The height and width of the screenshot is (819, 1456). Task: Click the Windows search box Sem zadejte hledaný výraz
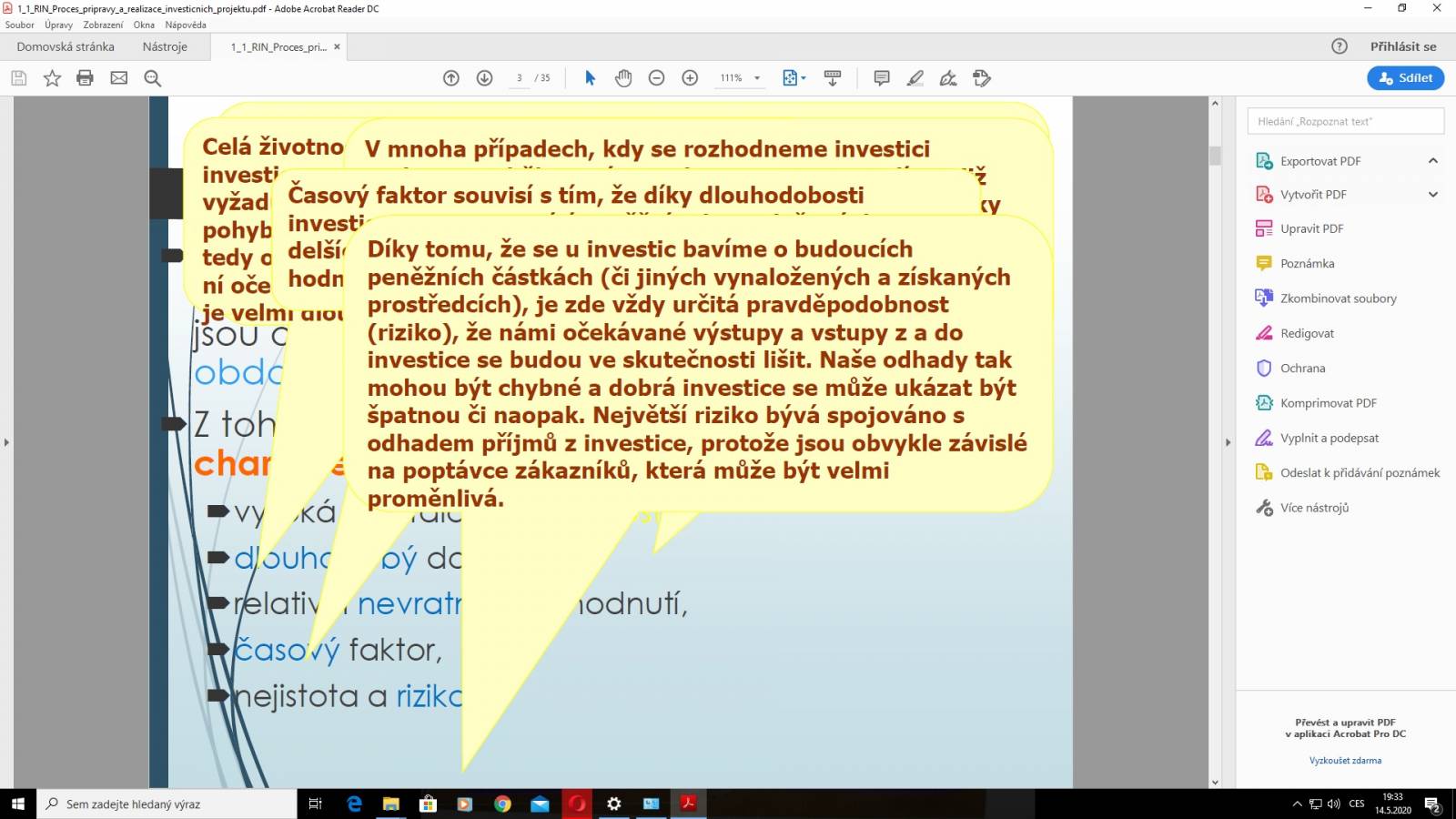point(167,804)
